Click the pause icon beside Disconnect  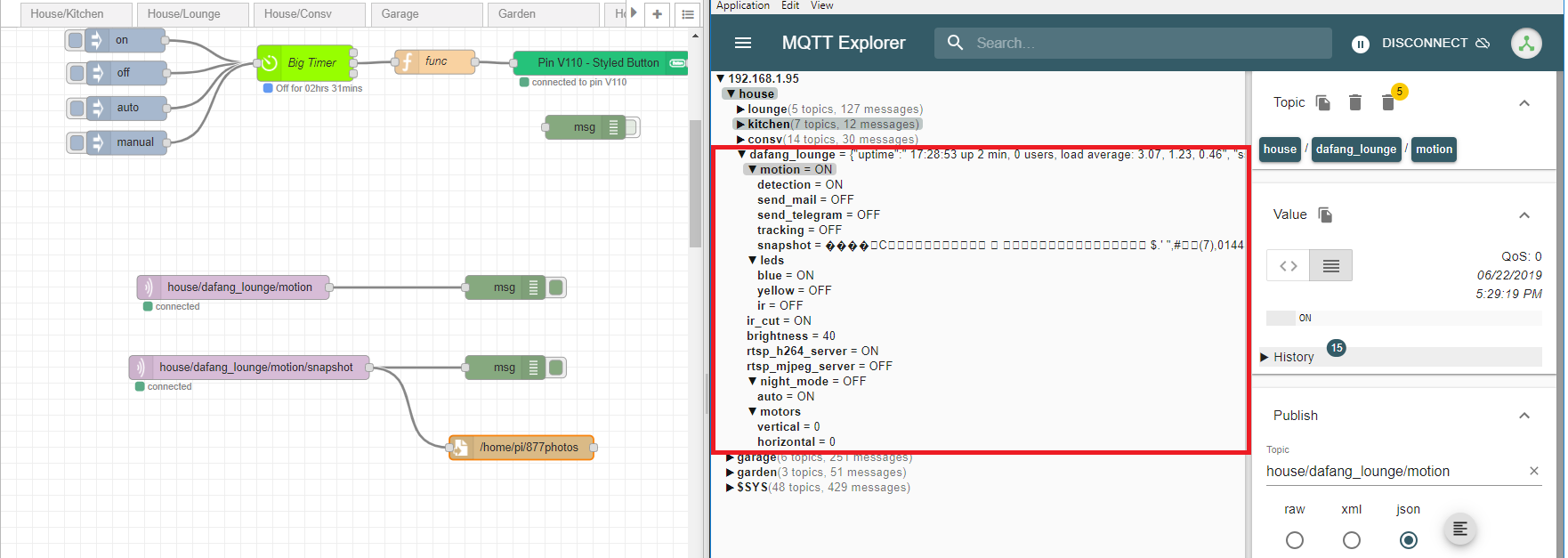click(x=1360, y=44)
